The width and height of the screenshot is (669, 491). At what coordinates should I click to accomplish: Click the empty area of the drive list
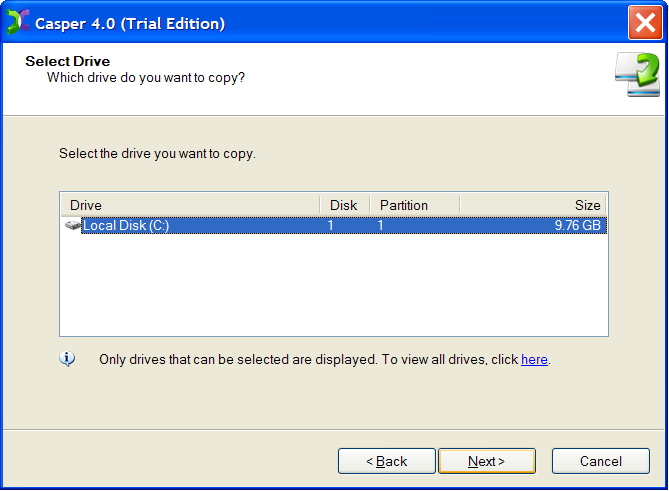coord(334,285)
